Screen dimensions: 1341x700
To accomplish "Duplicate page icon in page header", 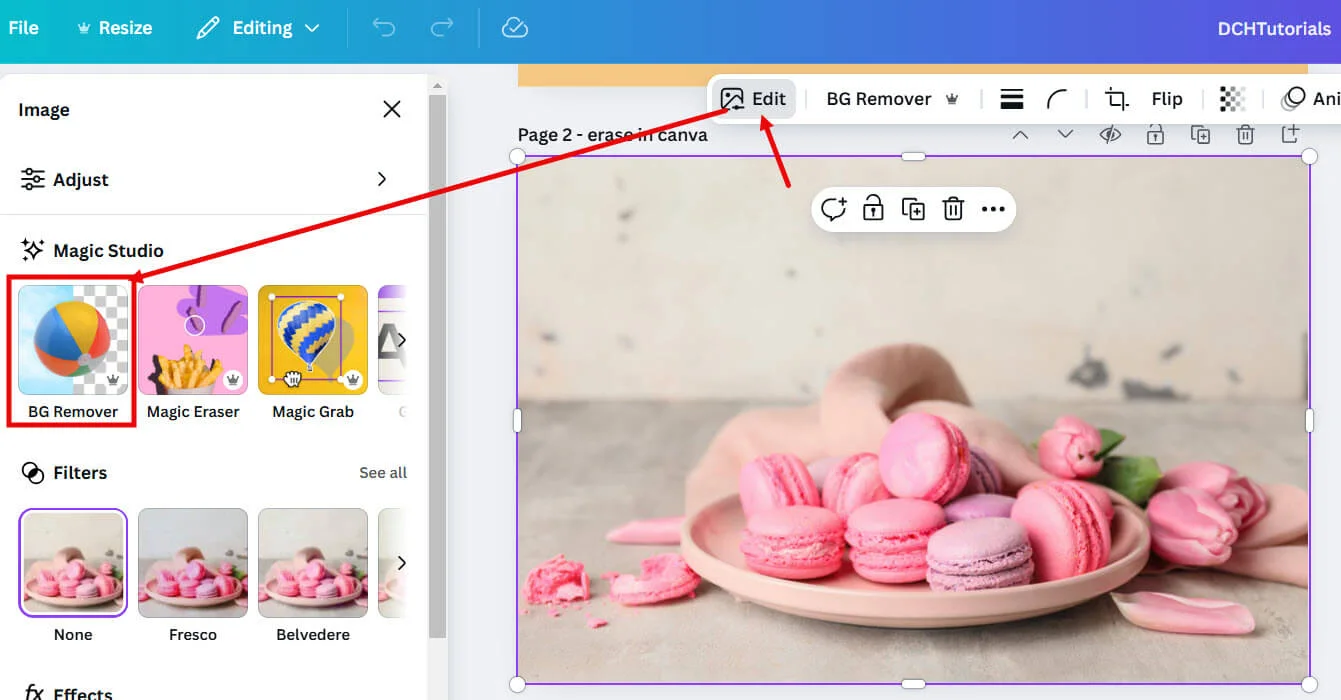I will coord(1200,134).
